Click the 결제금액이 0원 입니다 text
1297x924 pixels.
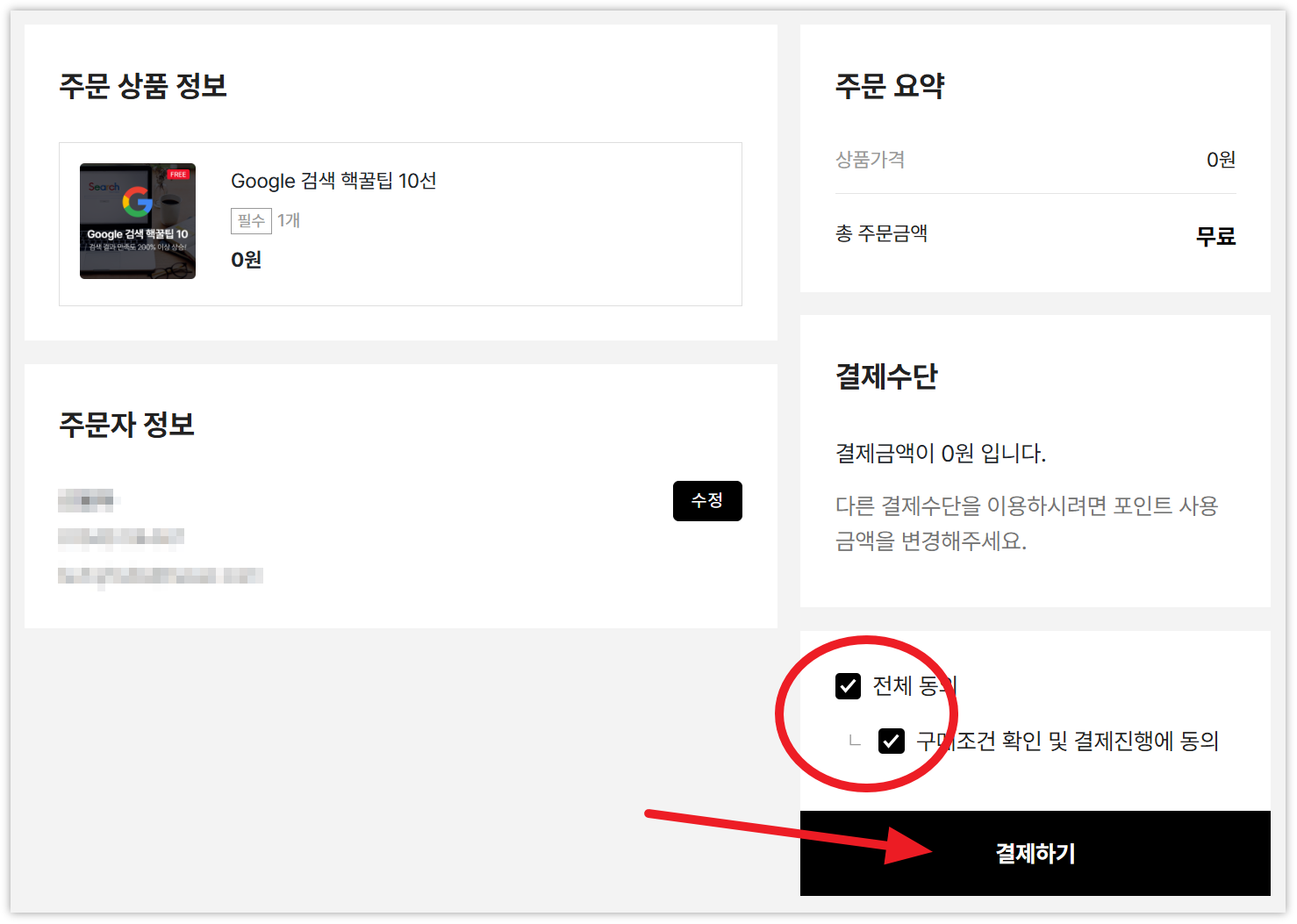[941, 453]
